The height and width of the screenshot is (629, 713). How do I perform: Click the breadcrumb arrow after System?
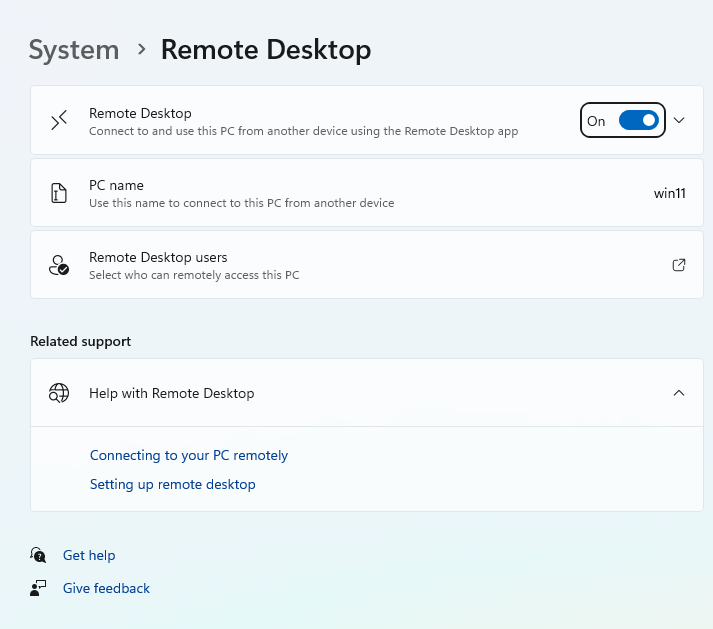141,49
